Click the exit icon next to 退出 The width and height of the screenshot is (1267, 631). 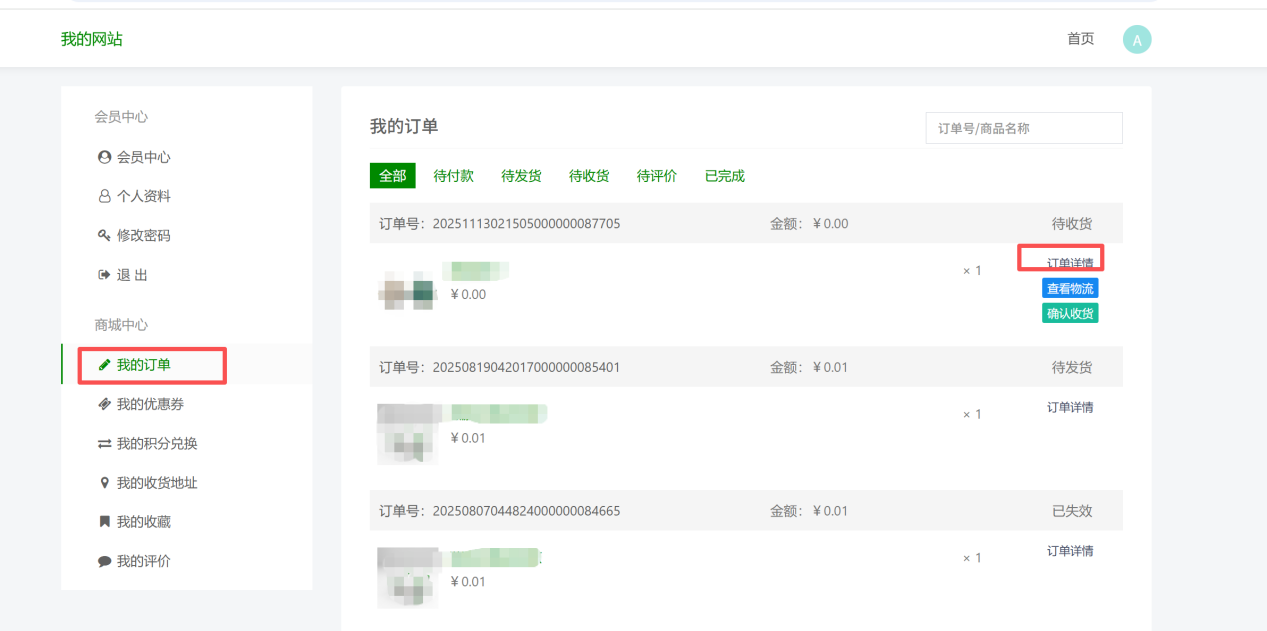pyautogui.click(x=104, y=274)
